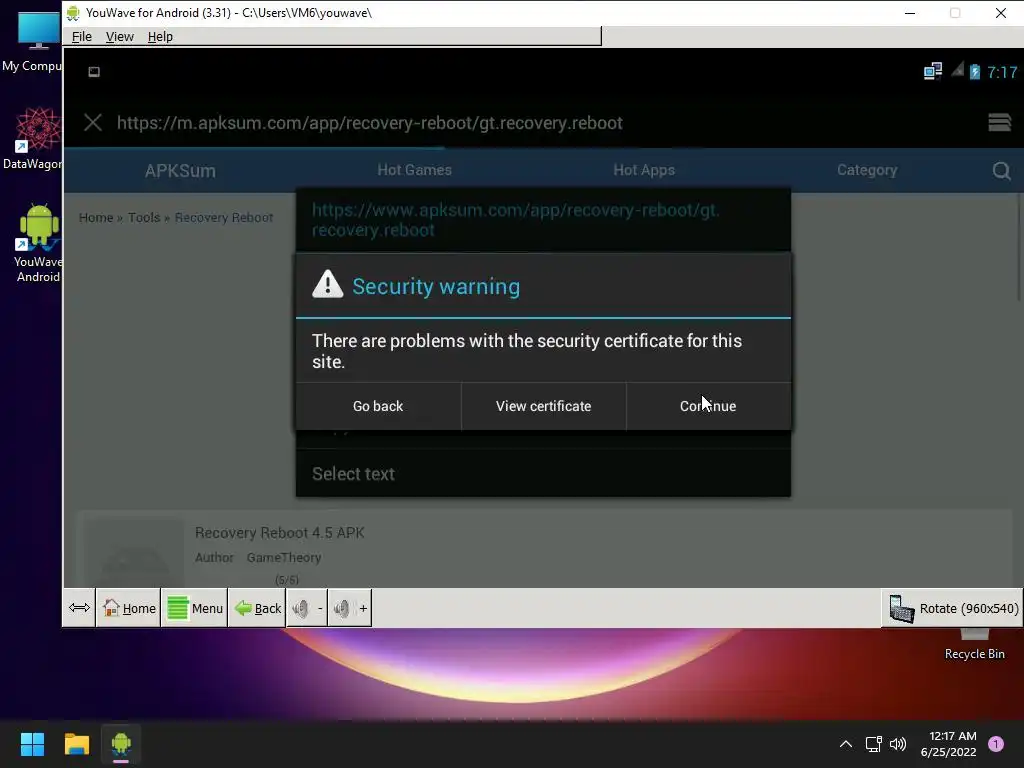Click GameTheory author name
This screenshot has height=768, width=1024.
click(283, 558)
